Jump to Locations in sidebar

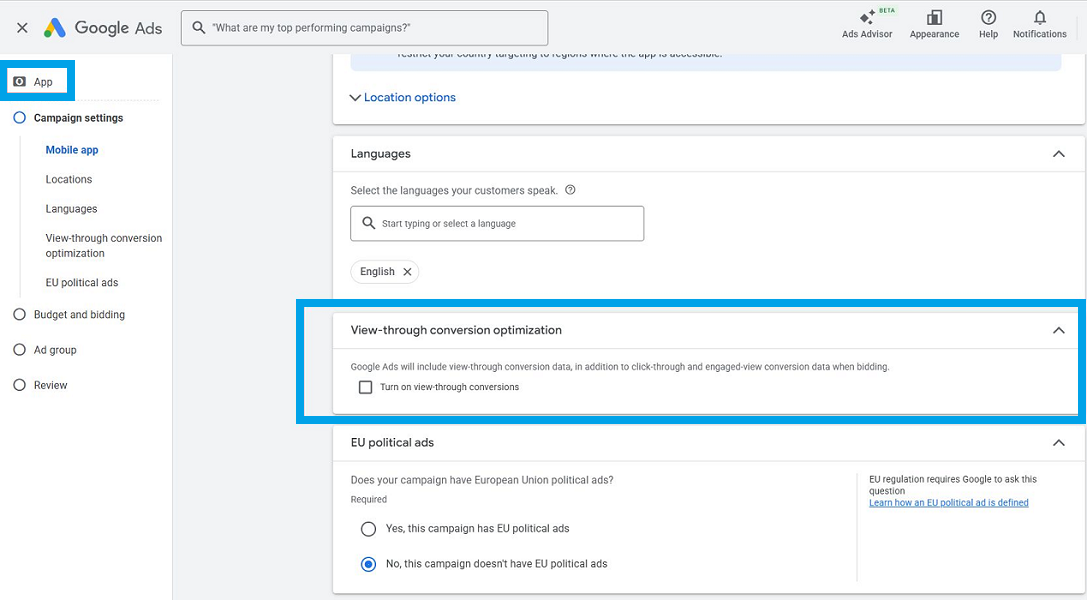pyautogui.click(x=69, y=180)
